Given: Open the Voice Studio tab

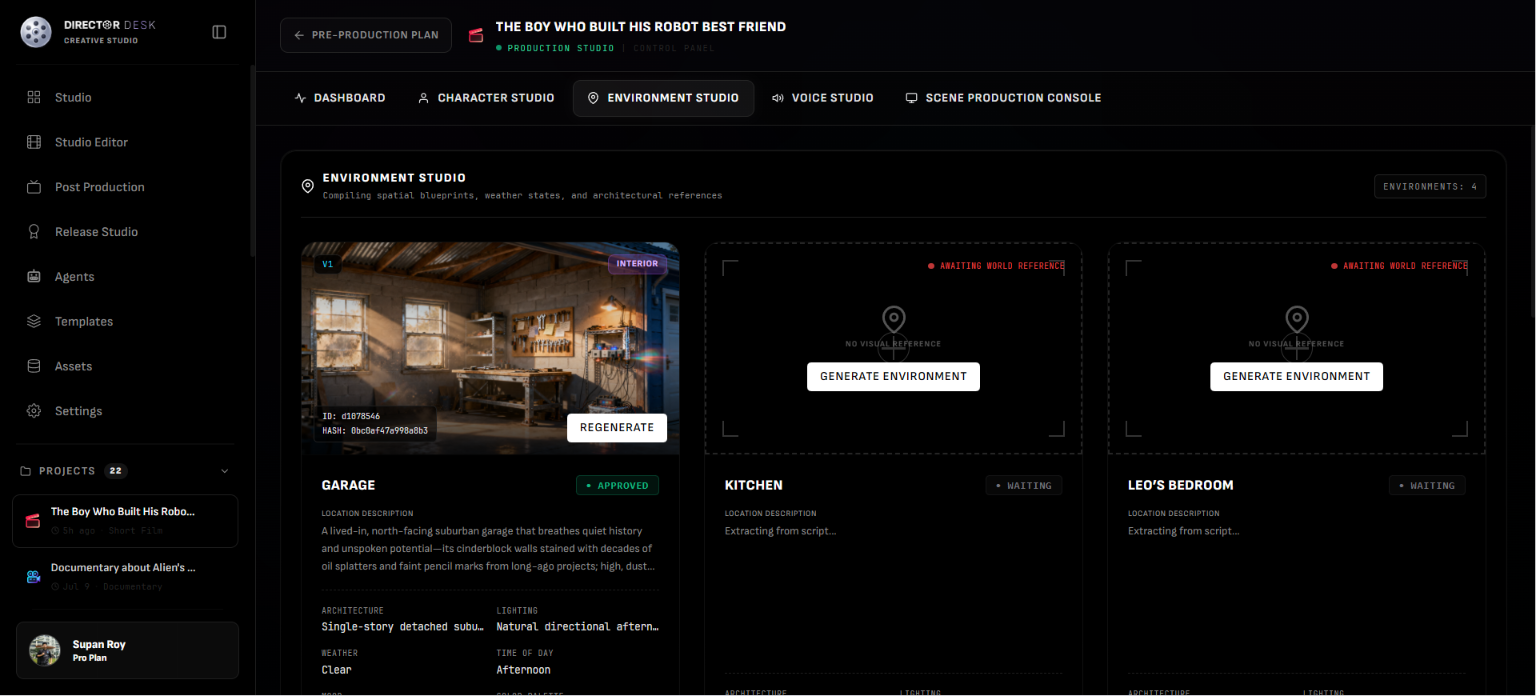Looking at the screenshot, I should pos(823,98).
